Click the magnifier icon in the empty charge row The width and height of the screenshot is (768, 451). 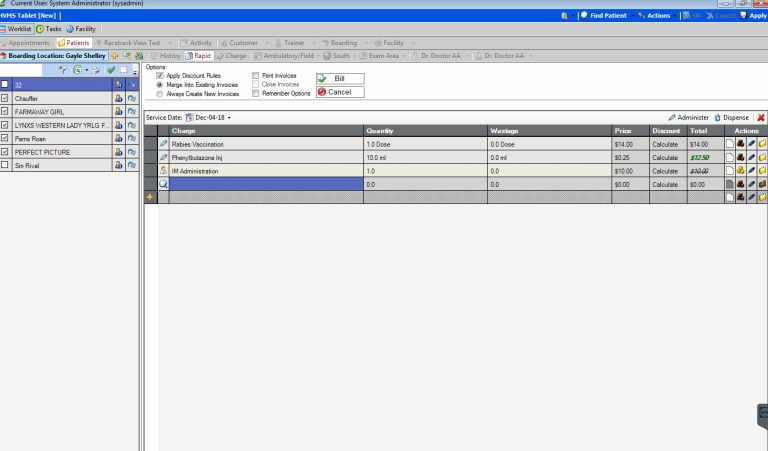point(164,185)
